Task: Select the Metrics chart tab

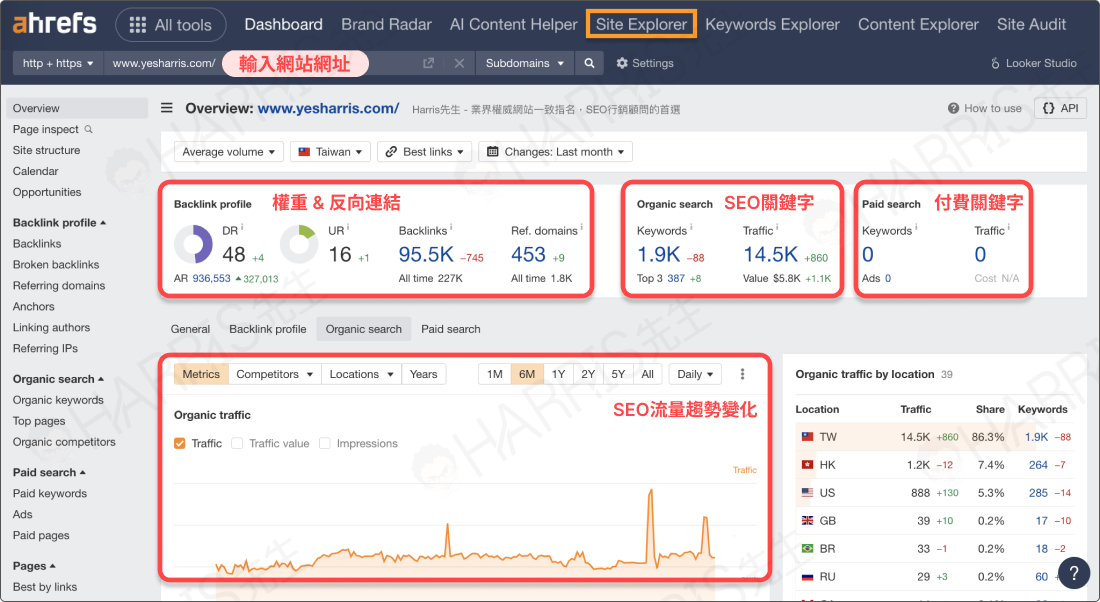Action: [201, 374]
